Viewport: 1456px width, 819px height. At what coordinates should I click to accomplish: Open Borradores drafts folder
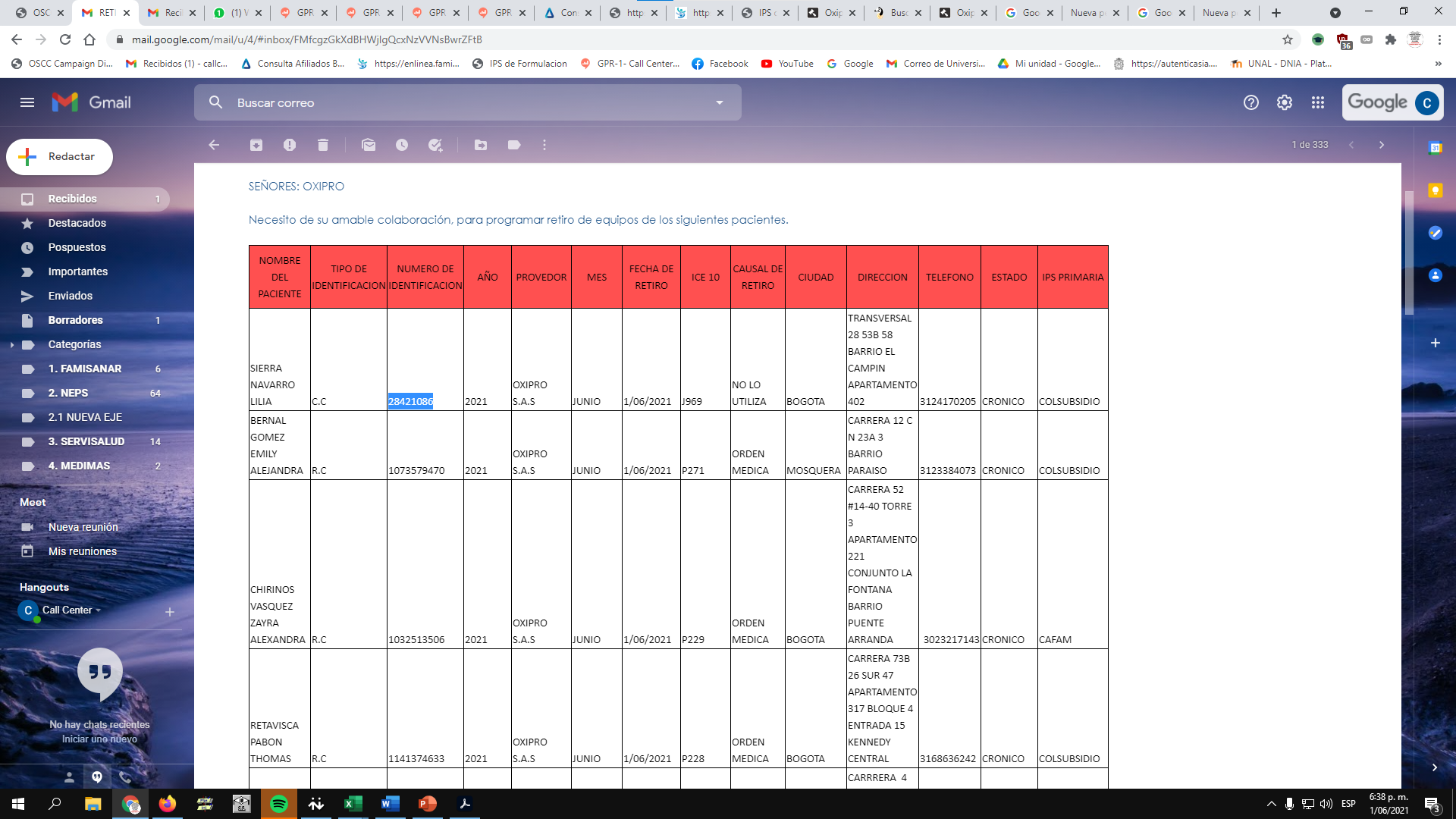pyautogui.click(x=85, y=320)
